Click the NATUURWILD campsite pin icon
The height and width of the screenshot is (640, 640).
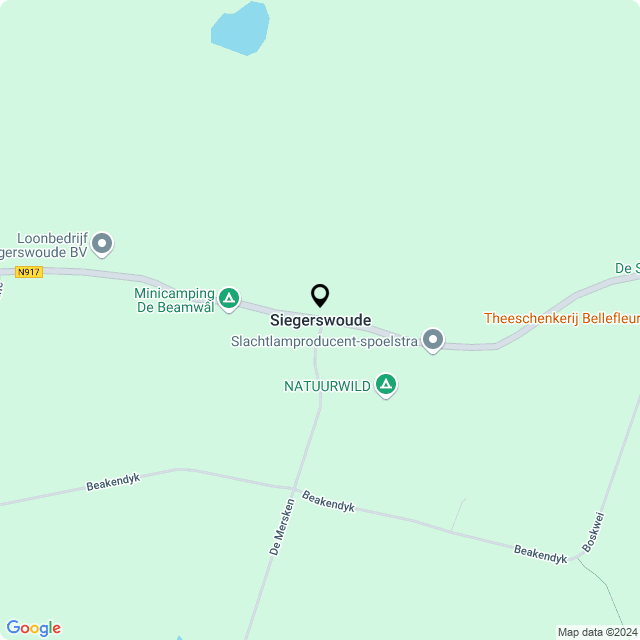(x=386, y=385)
